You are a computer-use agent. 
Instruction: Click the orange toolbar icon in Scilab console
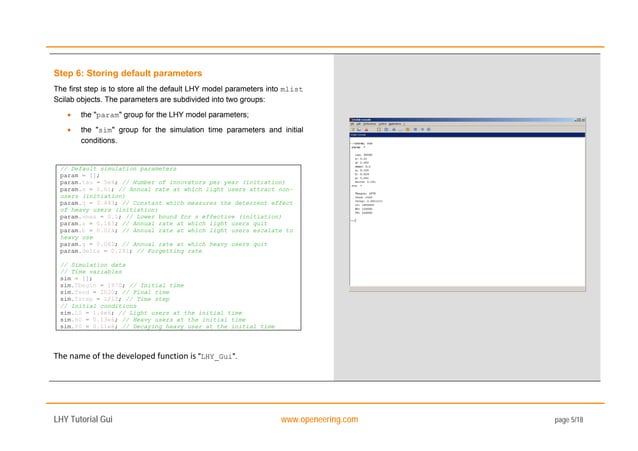[407, 129]
